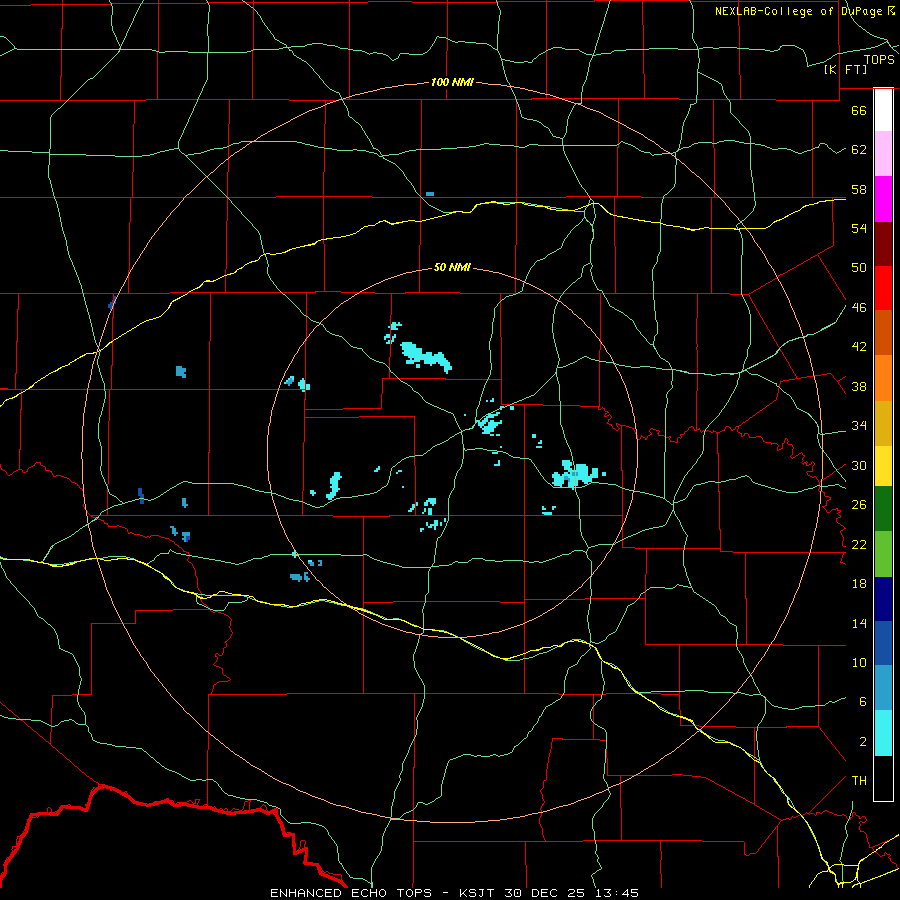Select the light blue legend swatch
Screen dimensions: 900x900
click(x=883, y=688)
